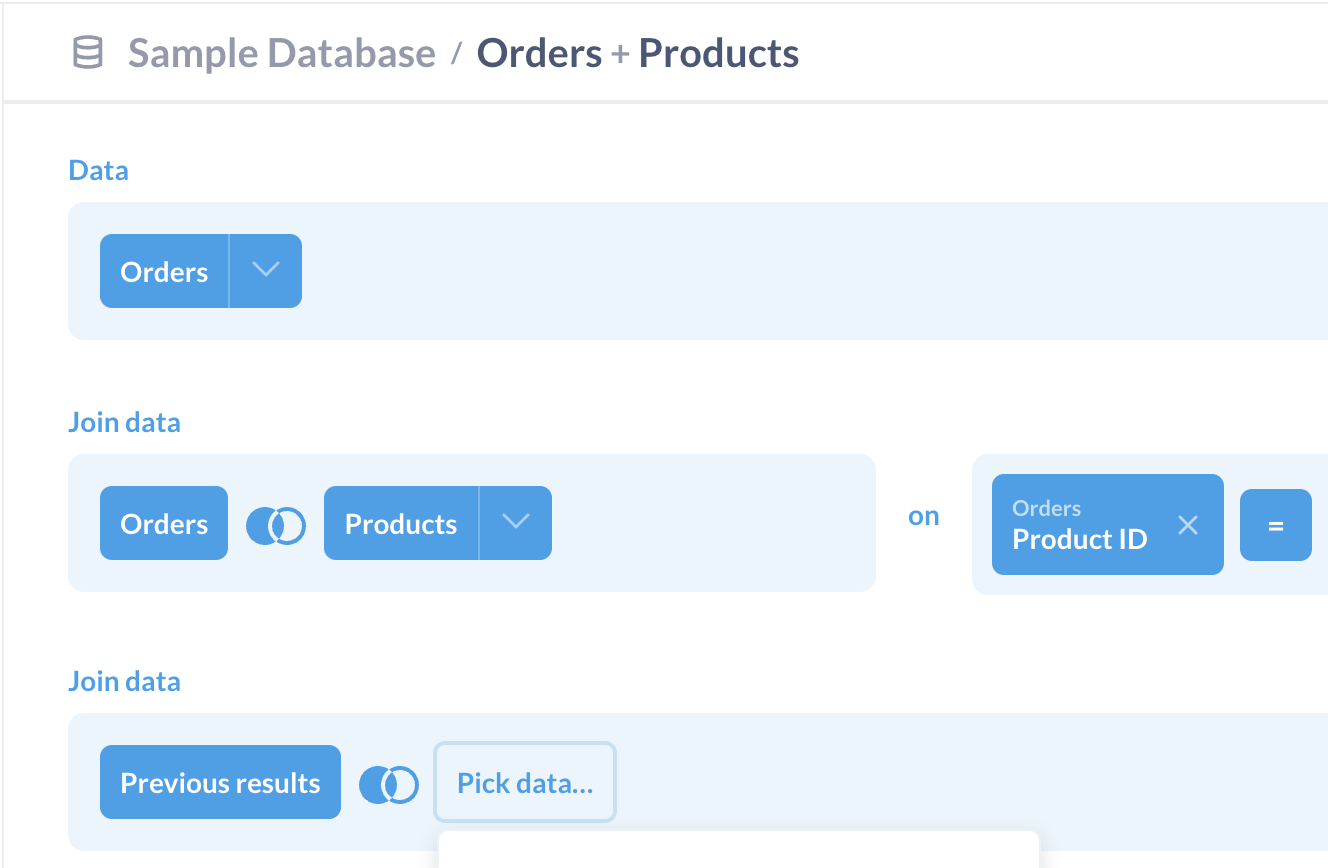Select the Orders table in the Data section
This screenshot has width=1328, height=868.
click(x=163, y=270)
